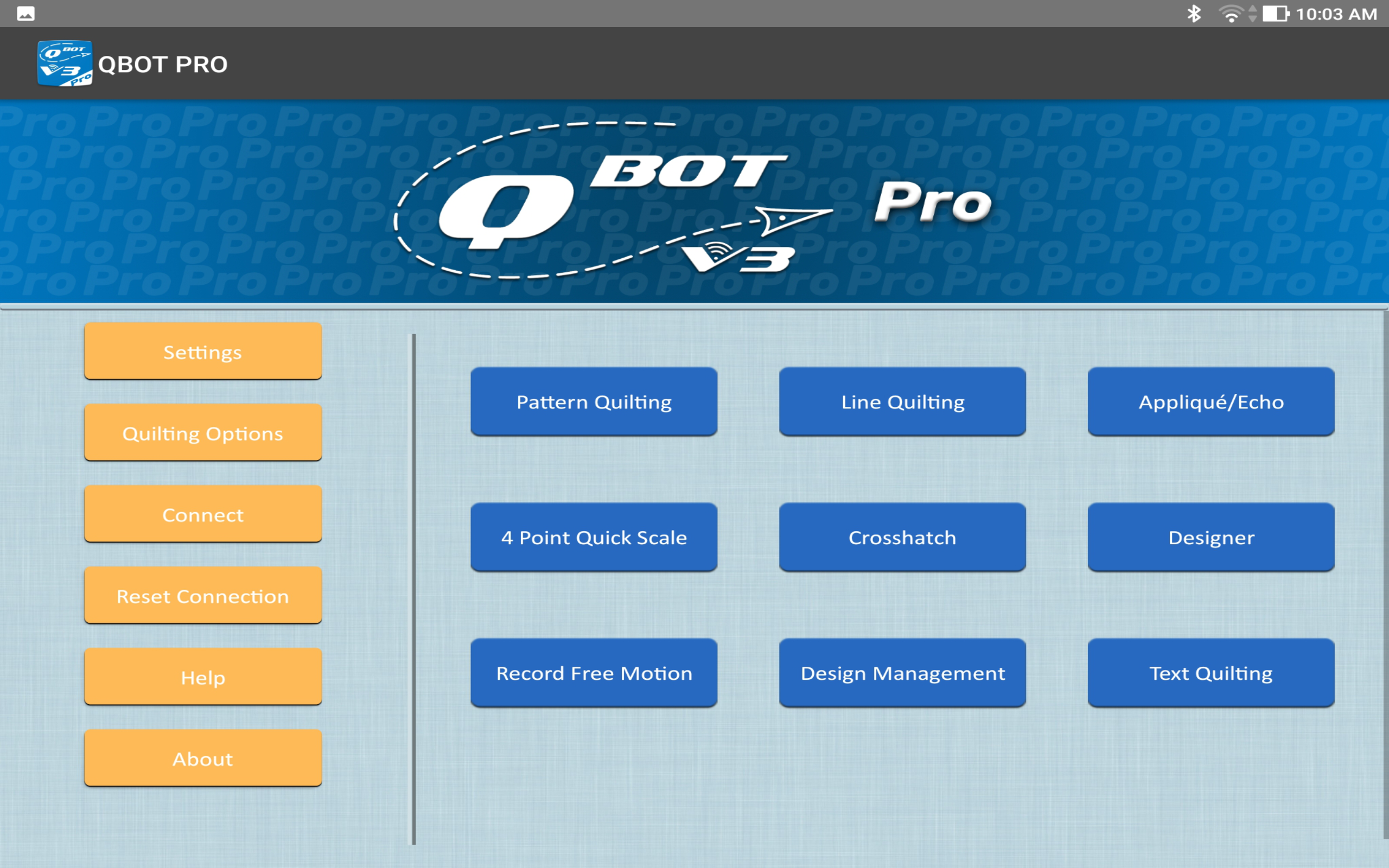Start Line Quilting
The width and height of the screenshot is (1389, 868).
click(x=902, y=401)
